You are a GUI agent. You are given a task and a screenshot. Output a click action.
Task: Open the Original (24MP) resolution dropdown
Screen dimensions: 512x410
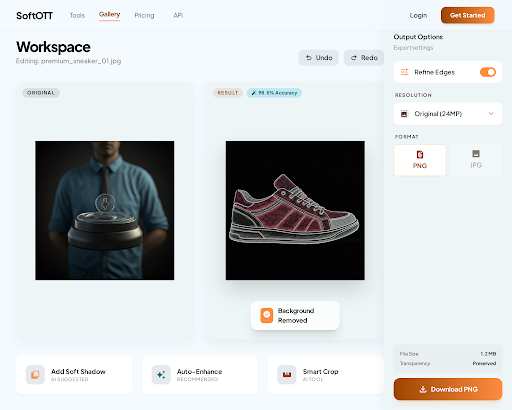[448, 114]
